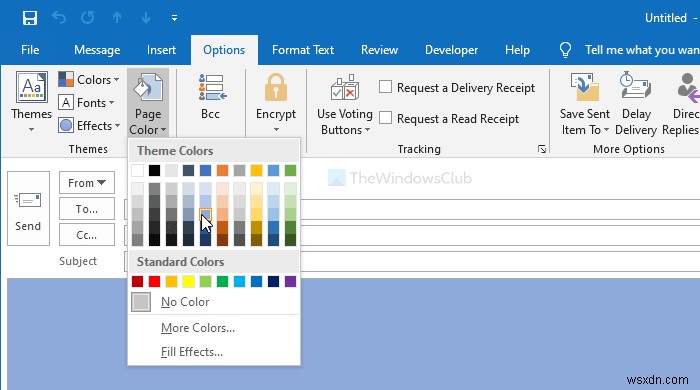
Task: Pick gold swatch in Theme Colors top row
Action: click(256, 170)
